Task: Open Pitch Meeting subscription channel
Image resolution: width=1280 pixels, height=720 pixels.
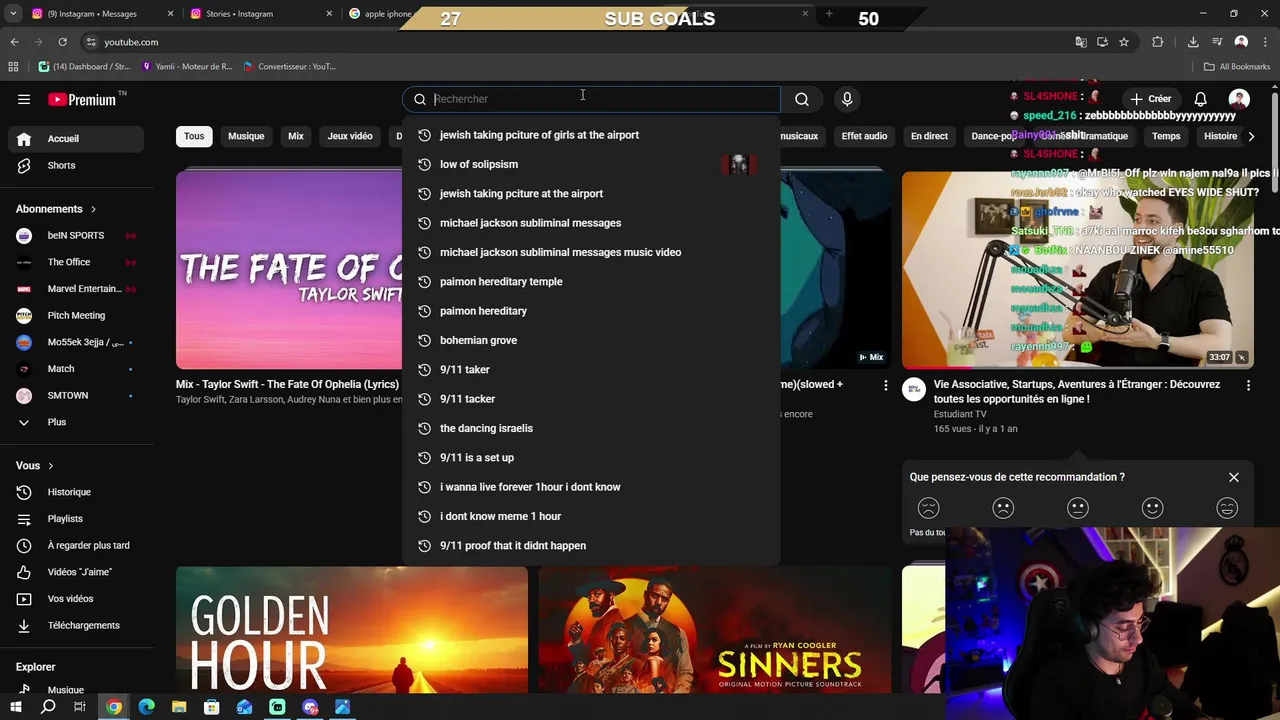Action: point(76,316)
